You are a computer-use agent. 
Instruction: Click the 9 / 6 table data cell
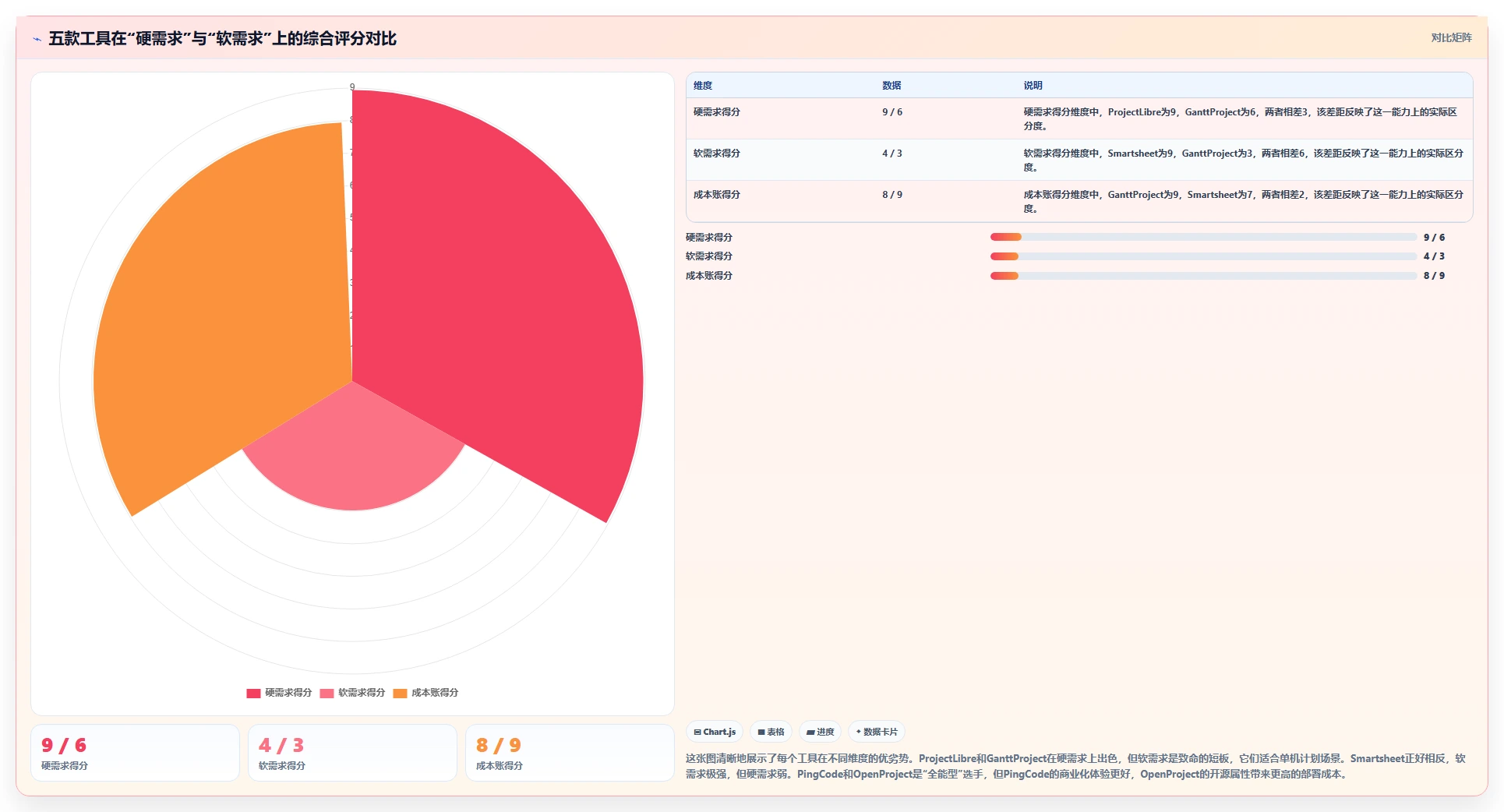[x=892, y=112]
